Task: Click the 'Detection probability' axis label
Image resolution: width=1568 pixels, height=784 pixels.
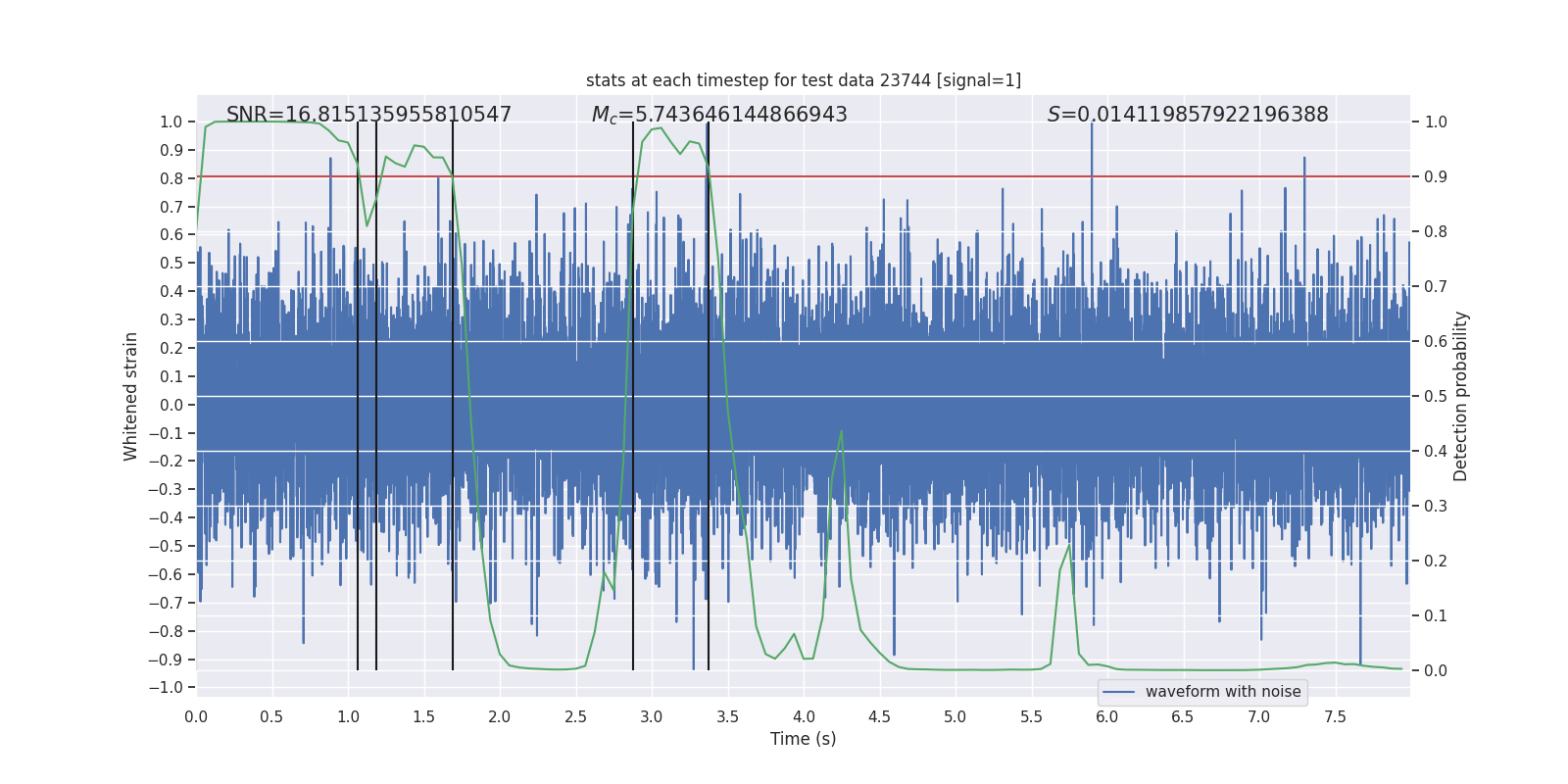Action: [1460, 396]
